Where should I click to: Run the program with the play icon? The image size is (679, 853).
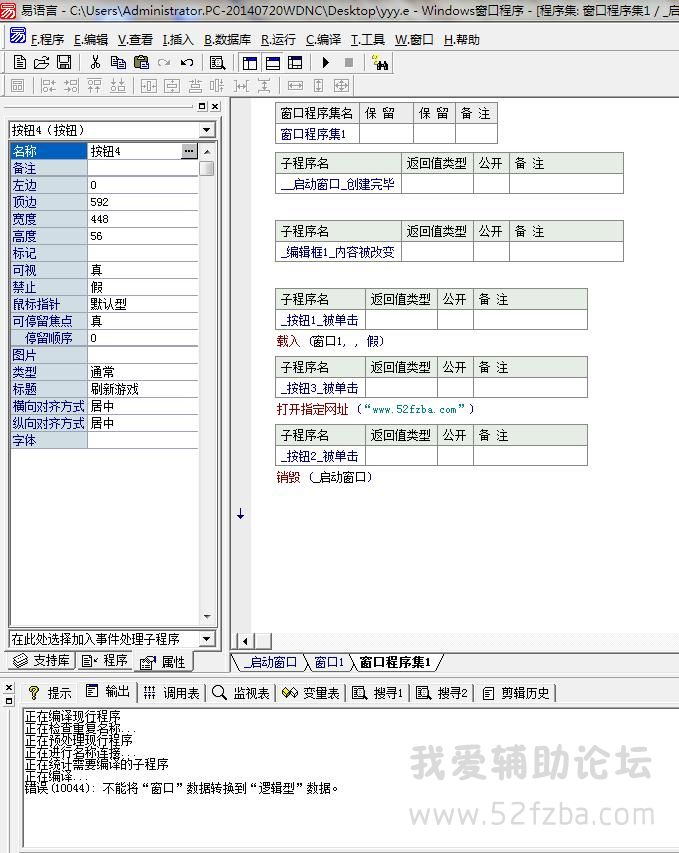[326, 62]
